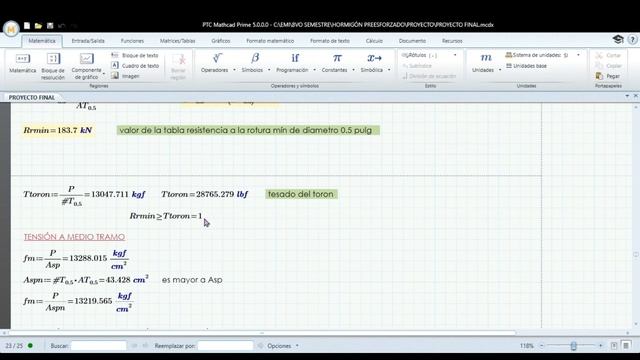Insert a Cuadro de texto
This screenshot has width=640, height=360.
[x=135, y=65]
